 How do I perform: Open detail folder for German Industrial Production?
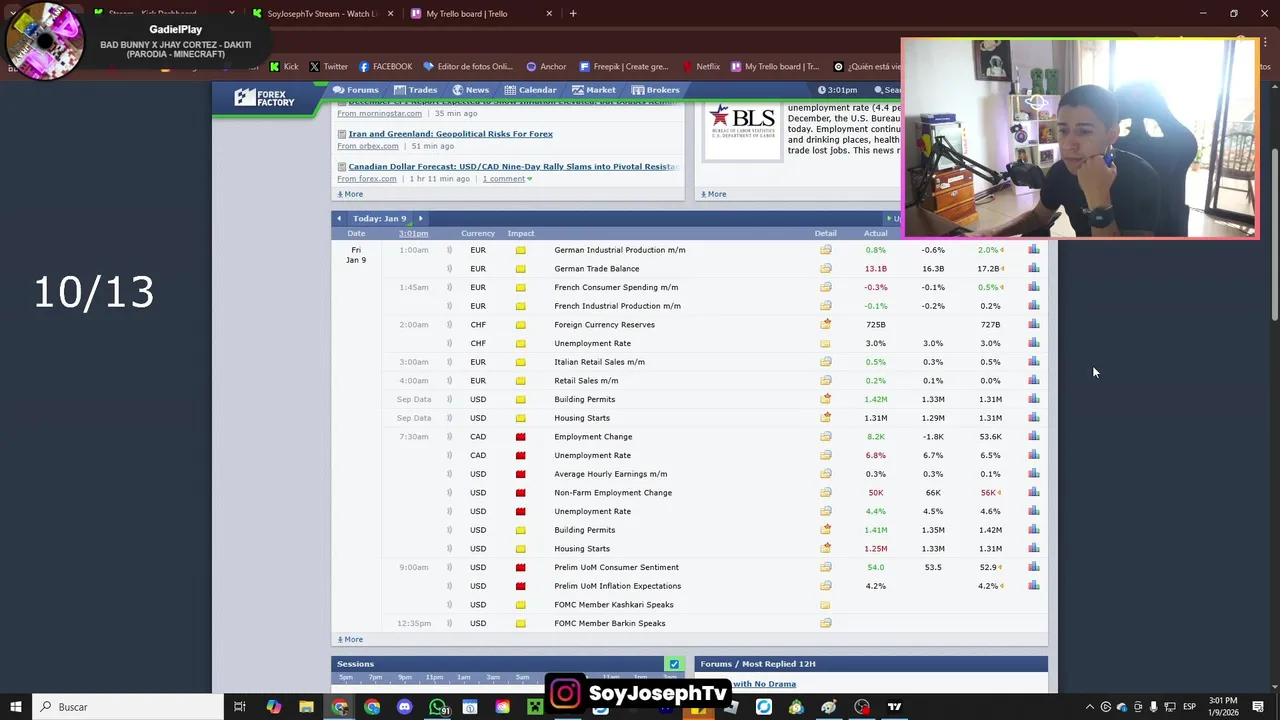[825, 250]
